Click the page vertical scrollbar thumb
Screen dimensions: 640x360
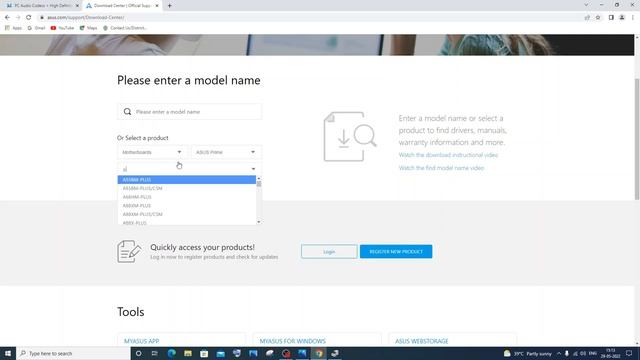(637, 139)
